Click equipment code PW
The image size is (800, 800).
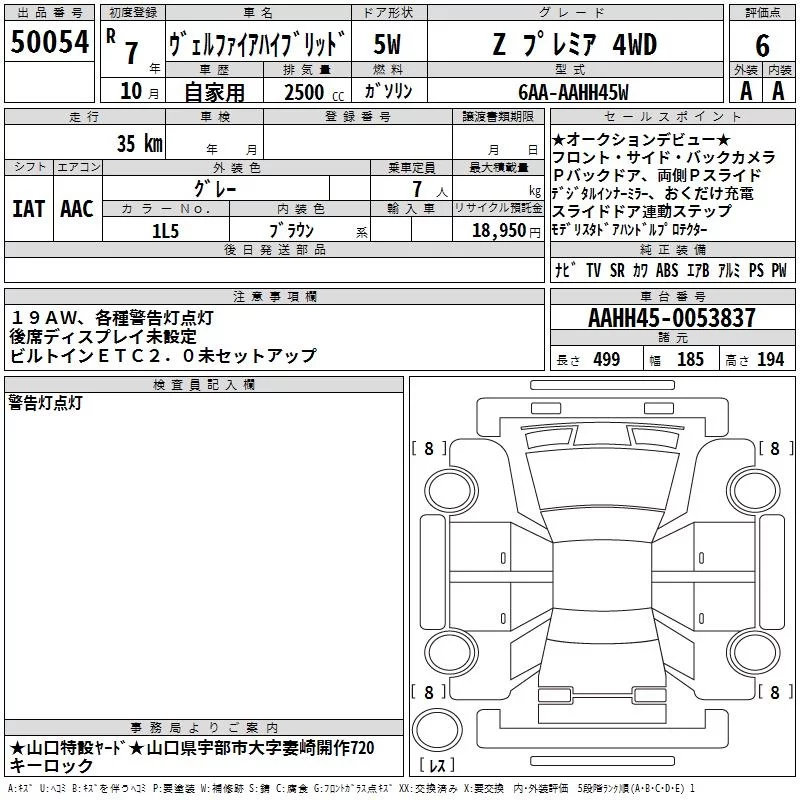(779, 270)
